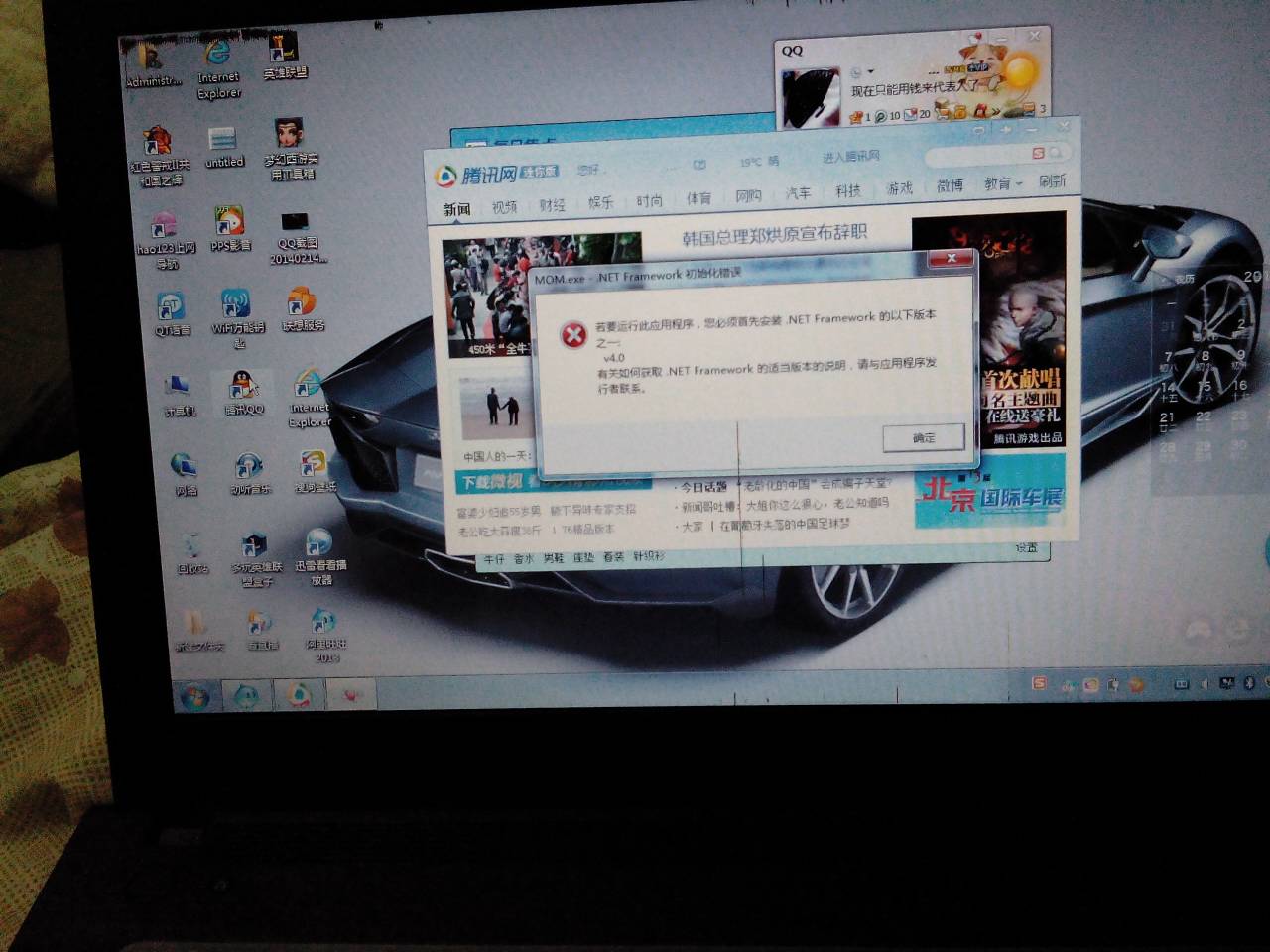Click the red error icon in the dialog
Viewport: 1270px width, 952px height.
coord(573,334)
